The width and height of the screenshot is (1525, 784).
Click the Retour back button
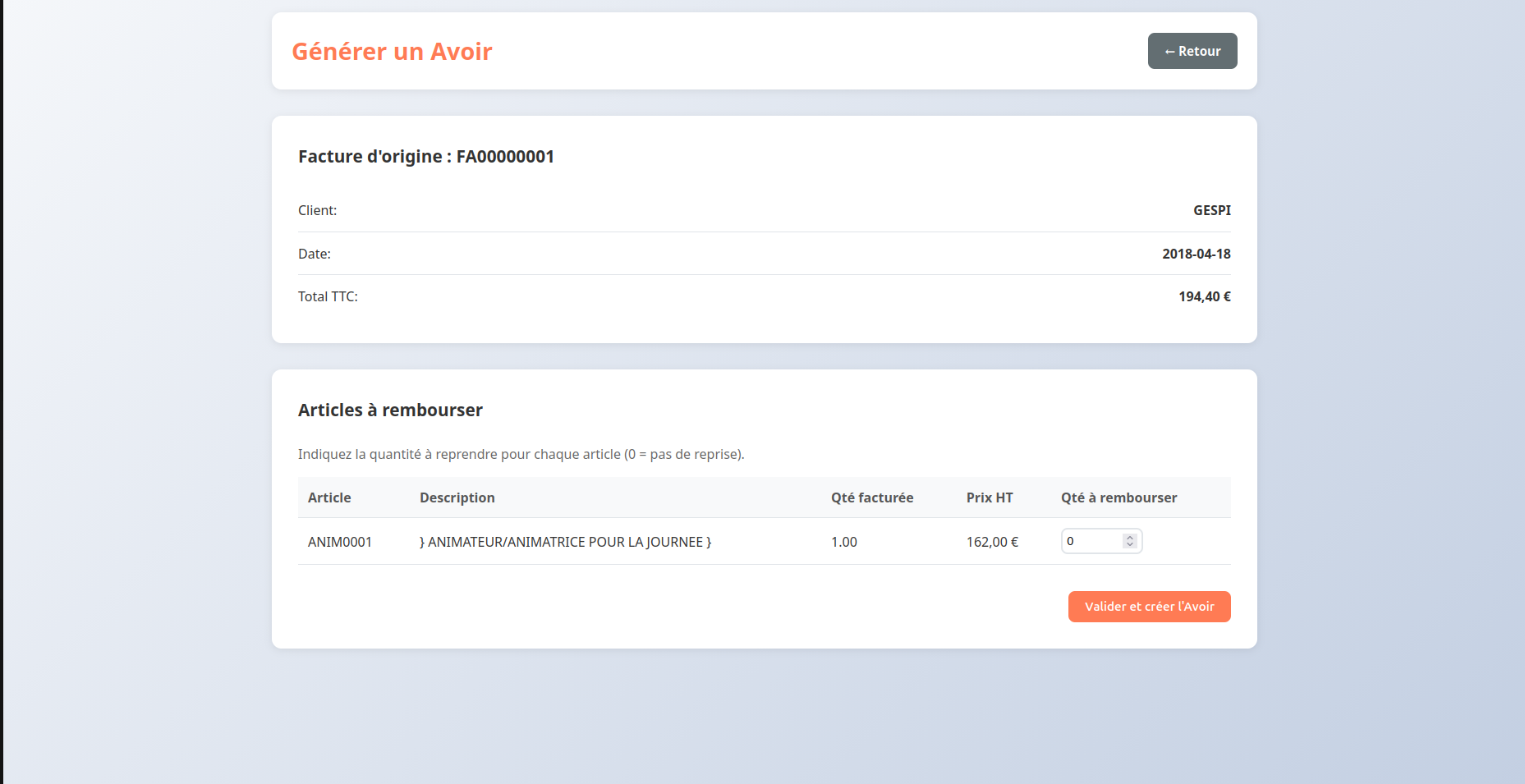point(1192,51)
